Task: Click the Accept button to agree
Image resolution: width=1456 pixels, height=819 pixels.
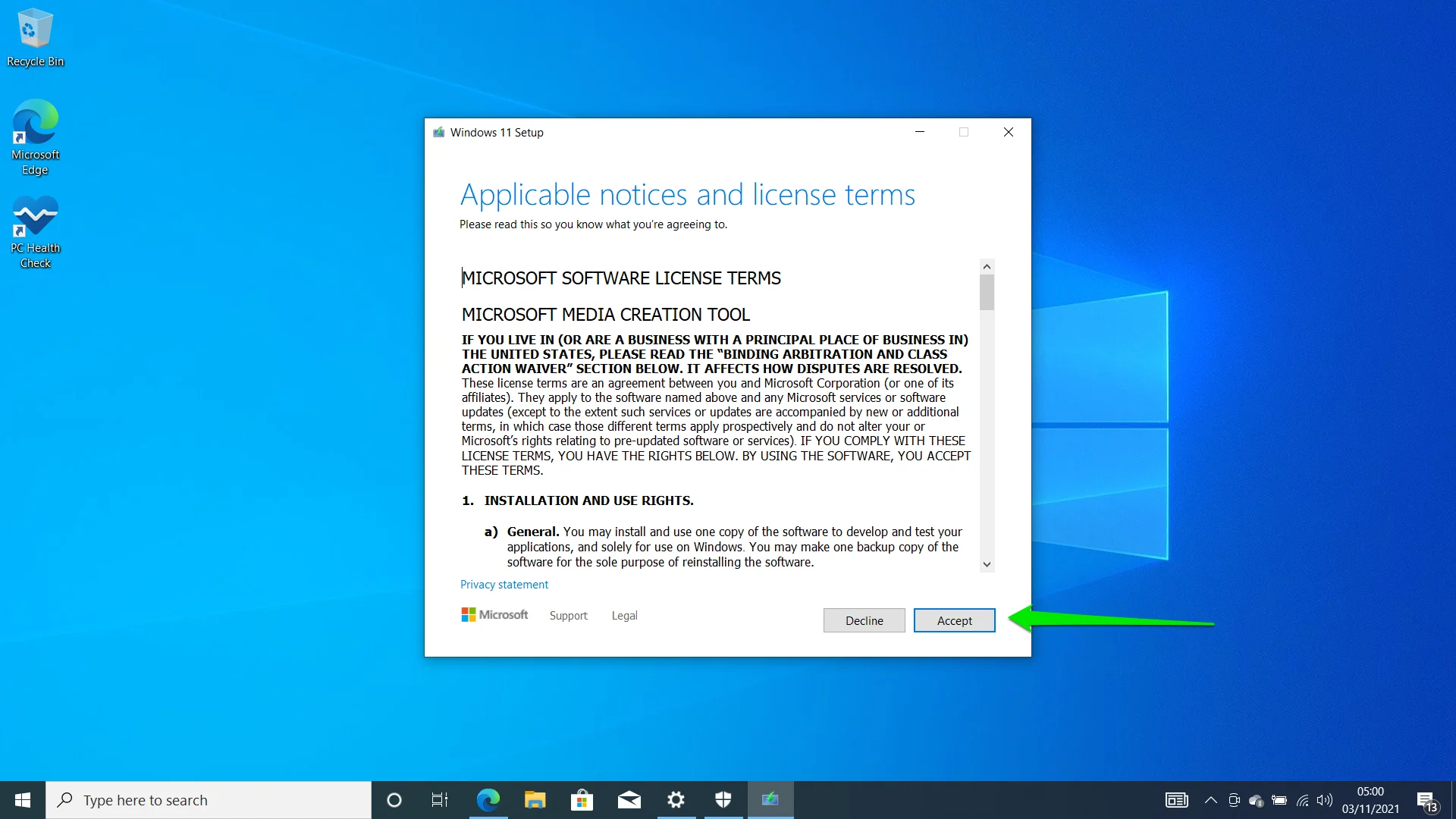Action: (953, 620)
